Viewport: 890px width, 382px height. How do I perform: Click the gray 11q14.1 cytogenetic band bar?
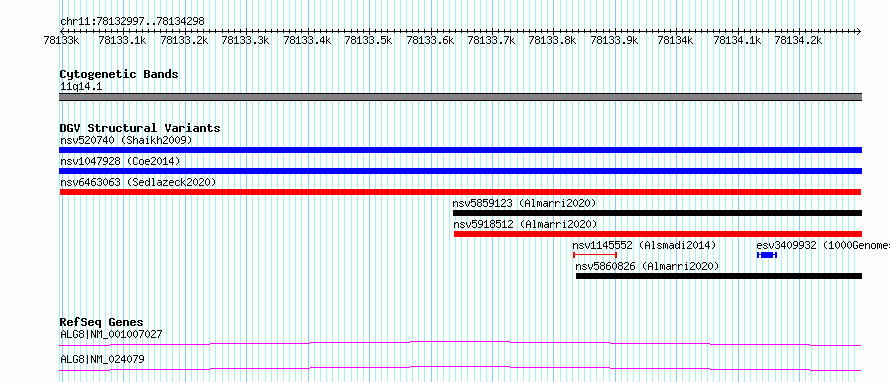coord(460,97)
